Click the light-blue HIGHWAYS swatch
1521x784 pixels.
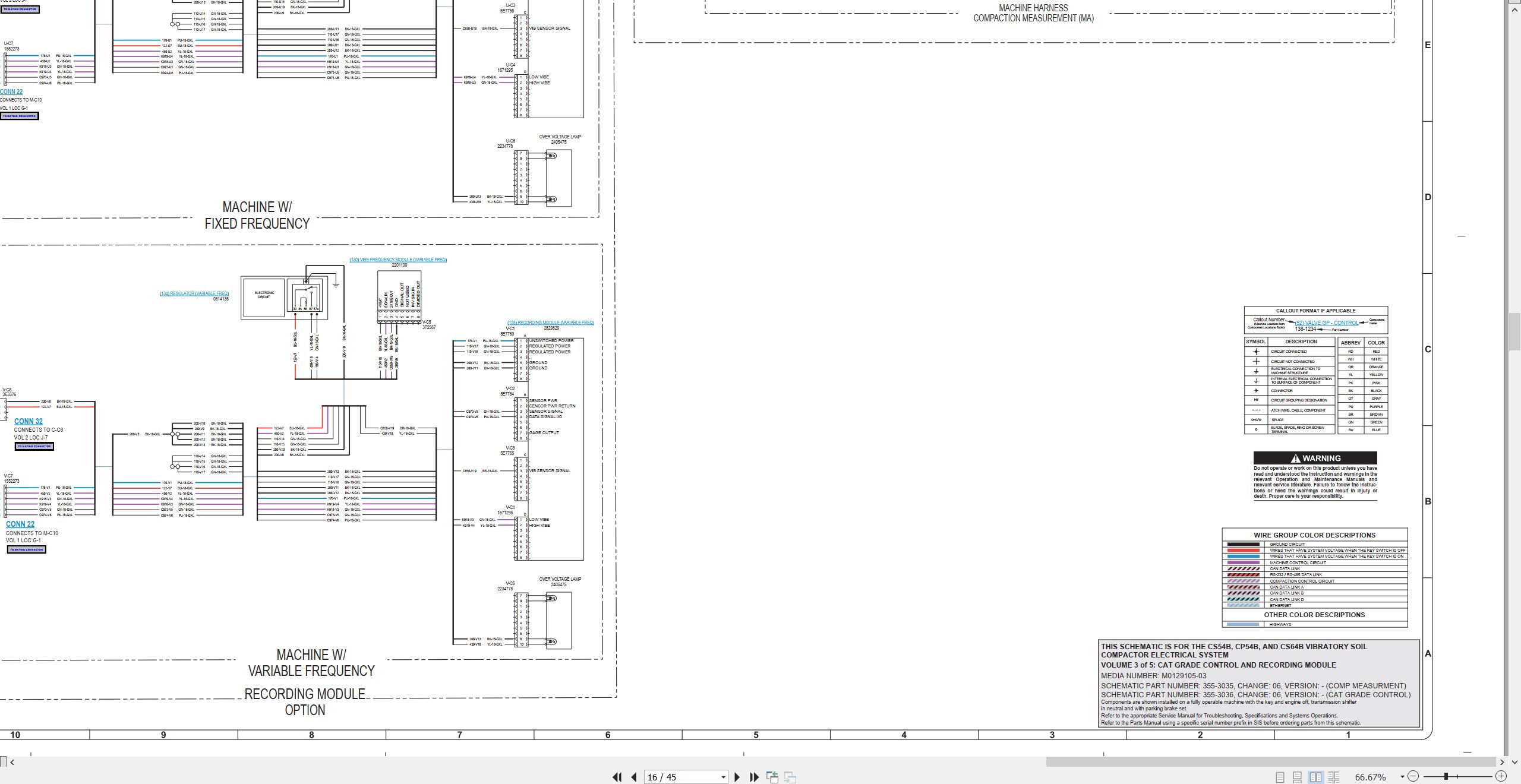[x=1243, y=624]
